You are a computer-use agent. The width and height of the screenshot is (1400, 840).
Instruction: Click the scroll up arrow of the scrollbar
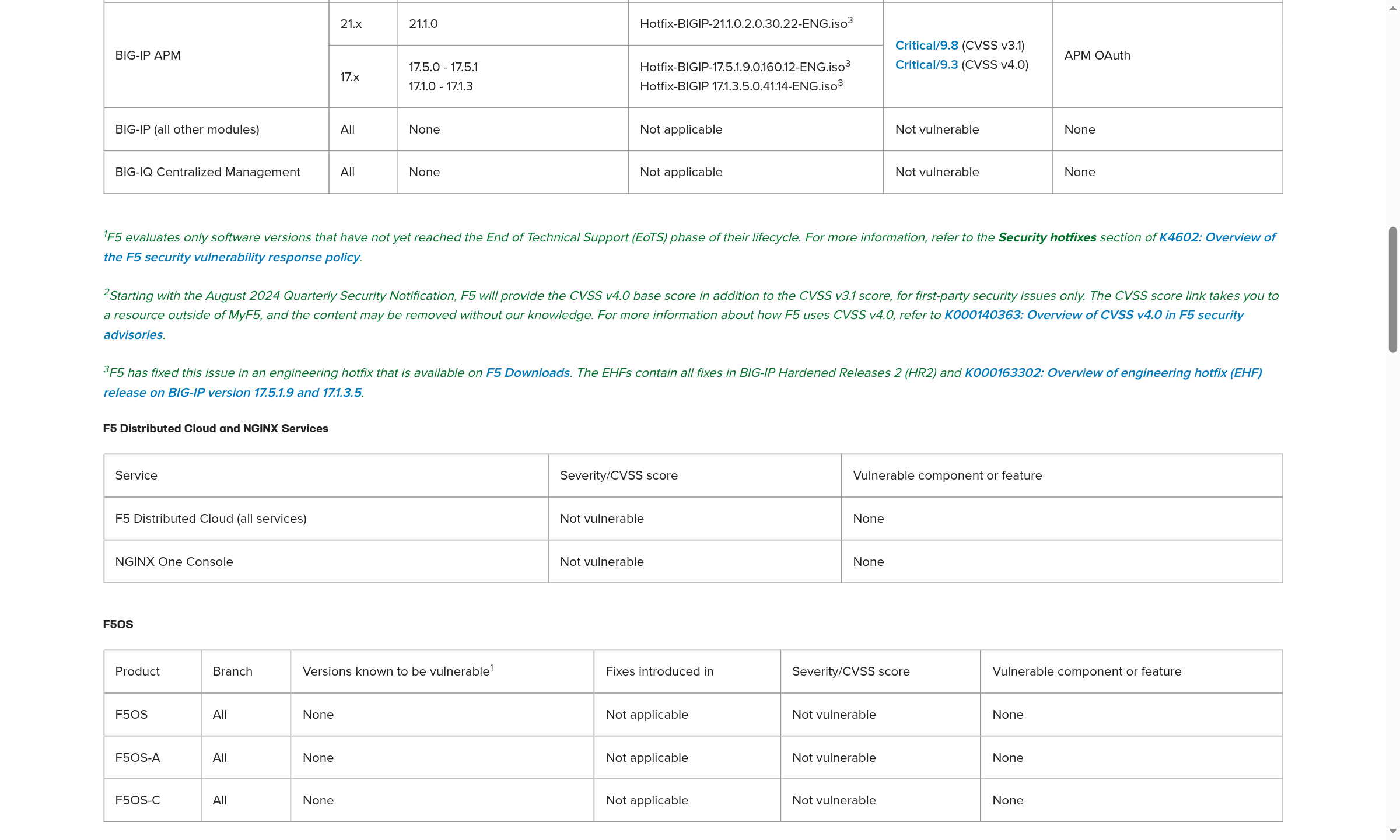(x=1393, y=9)
